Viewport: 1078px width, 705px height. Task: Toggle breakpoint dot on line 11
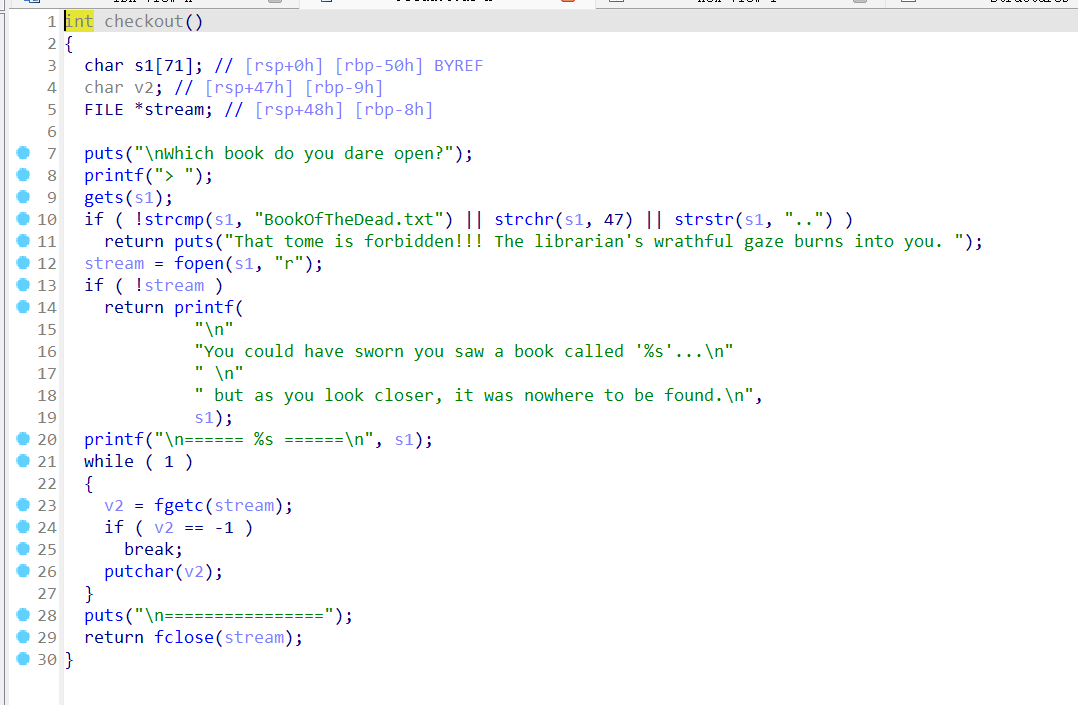(x=23, y=241)
